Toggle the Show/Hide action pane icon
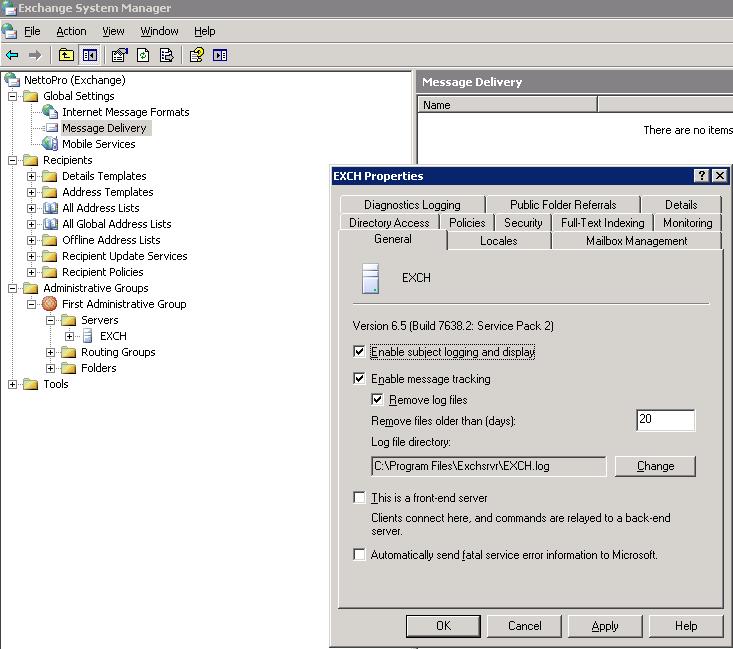This screenshot has width=733, height=649. (220, 55)
